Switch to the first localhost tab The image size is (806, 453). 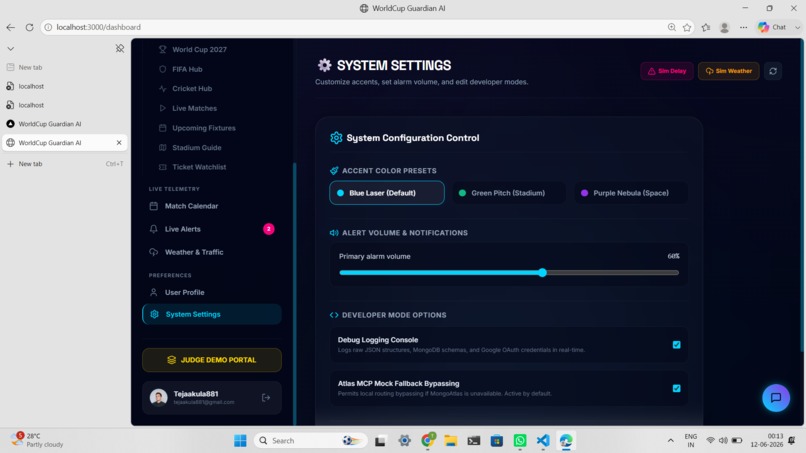point(65,86)
